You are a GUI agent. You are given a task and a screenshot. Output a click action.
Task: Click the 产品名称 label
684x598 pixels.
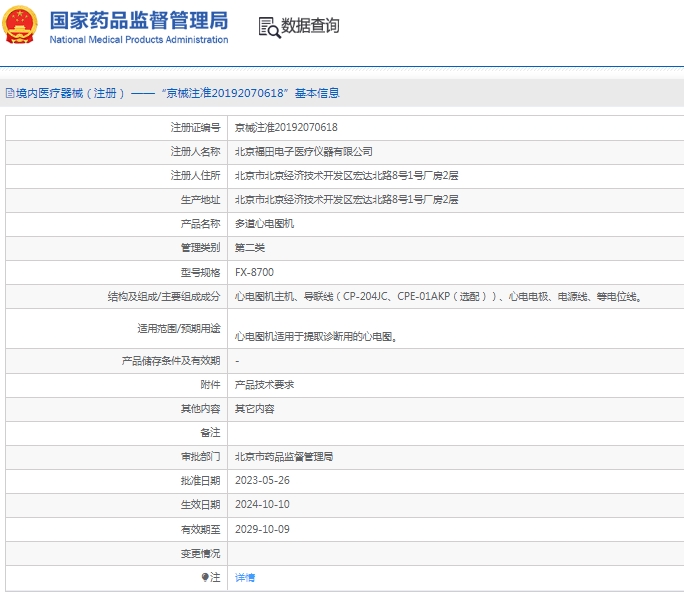(x=201, y=223)
